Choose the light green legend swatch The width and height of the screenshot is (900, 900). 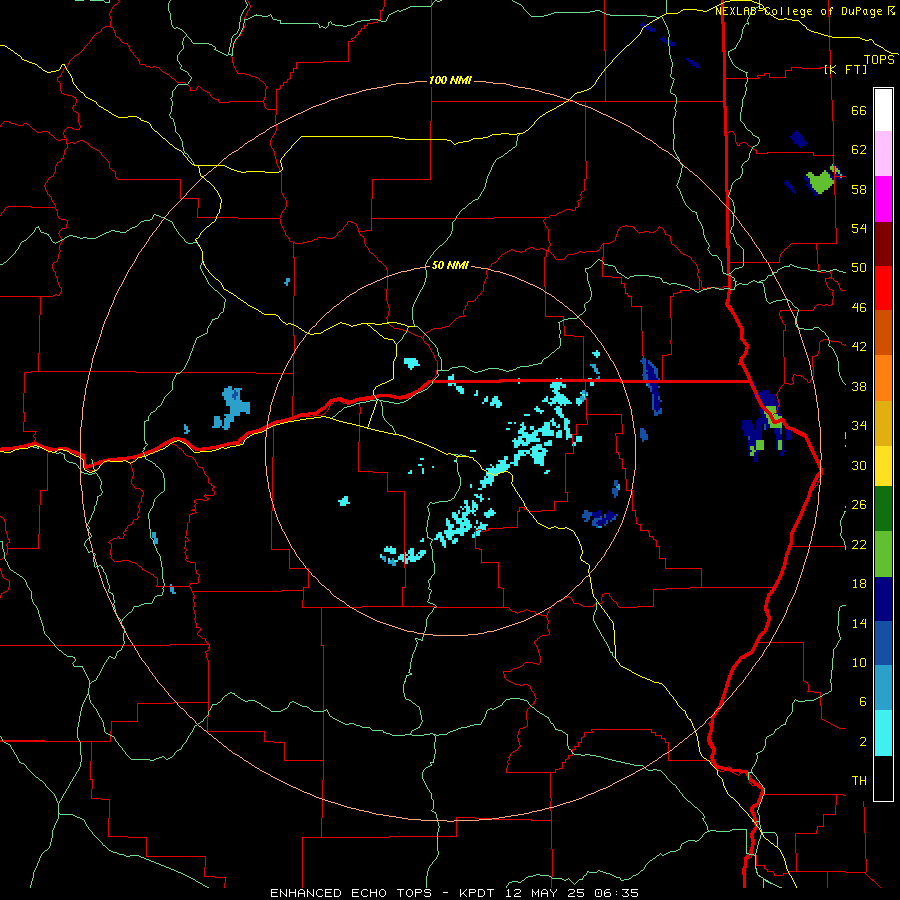883,554
